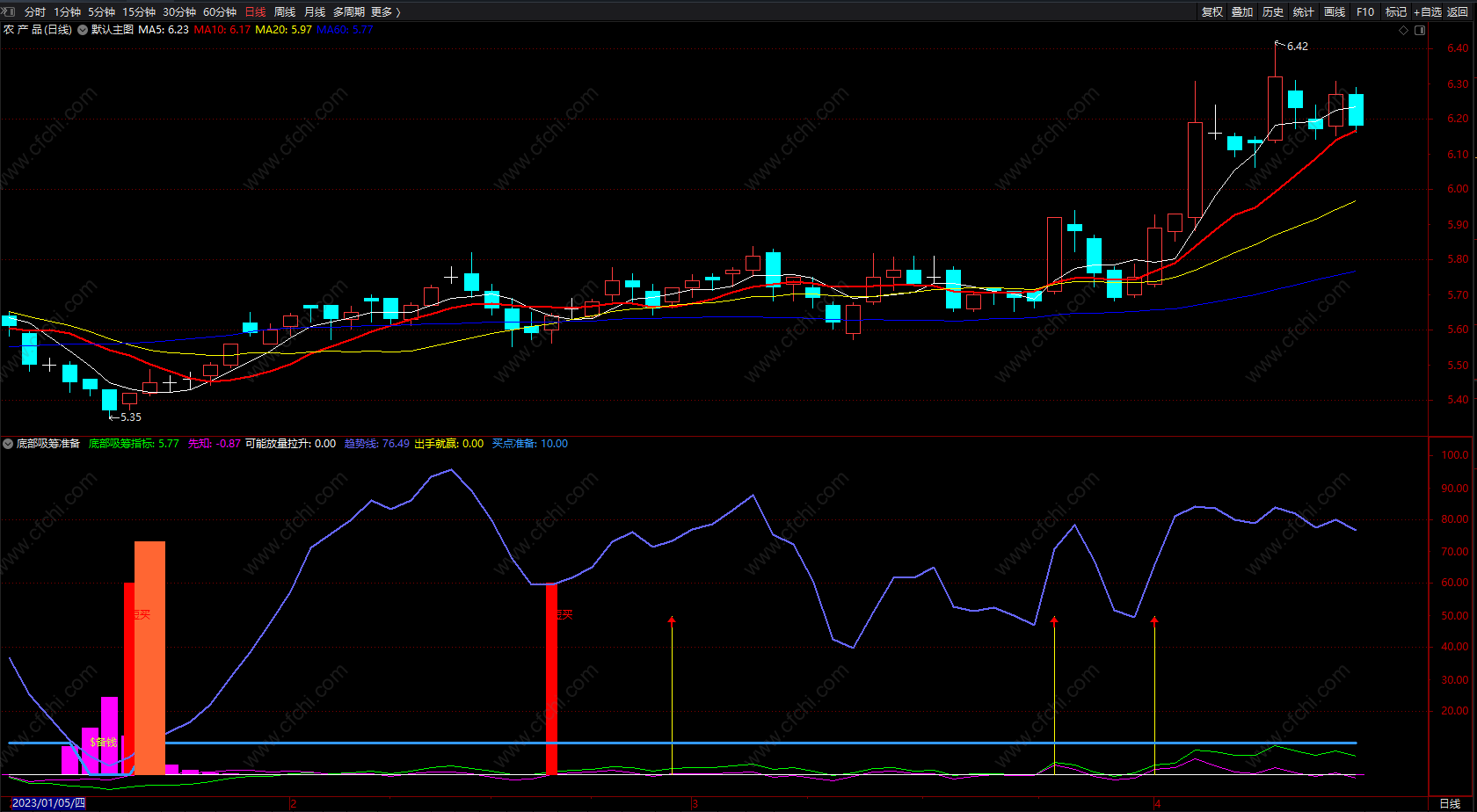Open the 复权 price adjustment menu
Screen dimensions: 1477x812
click(x=1212, y=11)
